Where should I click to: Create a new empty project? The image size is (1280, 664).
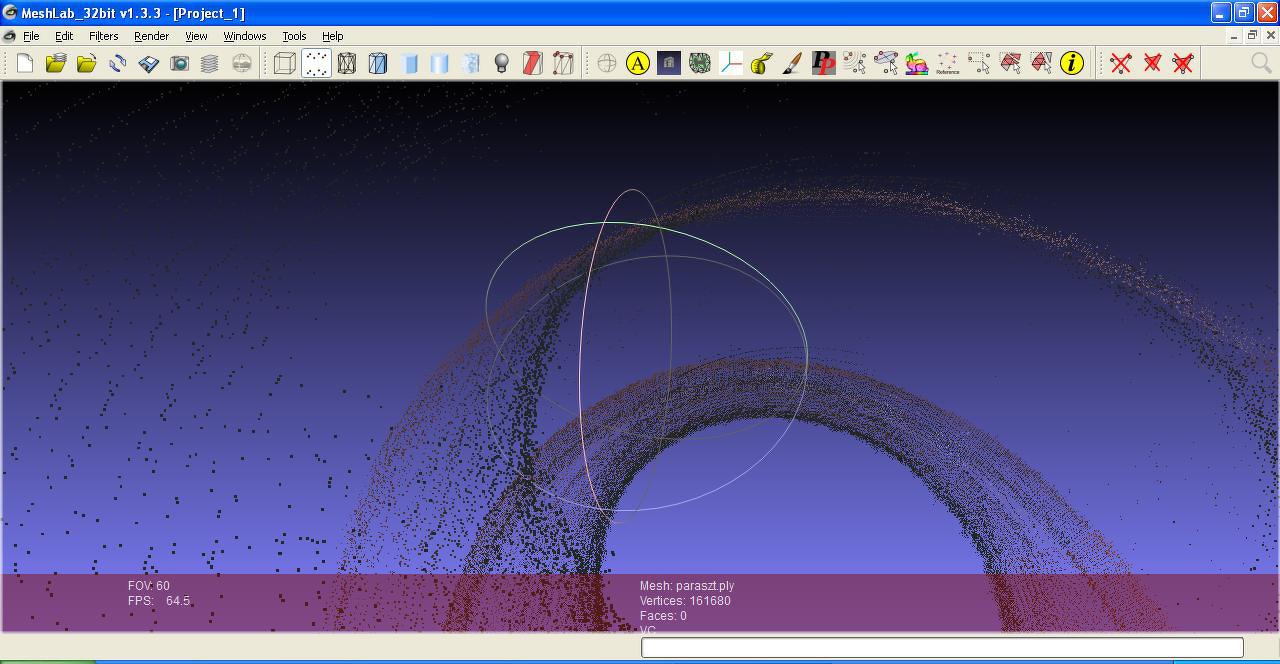tap(25, 63)
